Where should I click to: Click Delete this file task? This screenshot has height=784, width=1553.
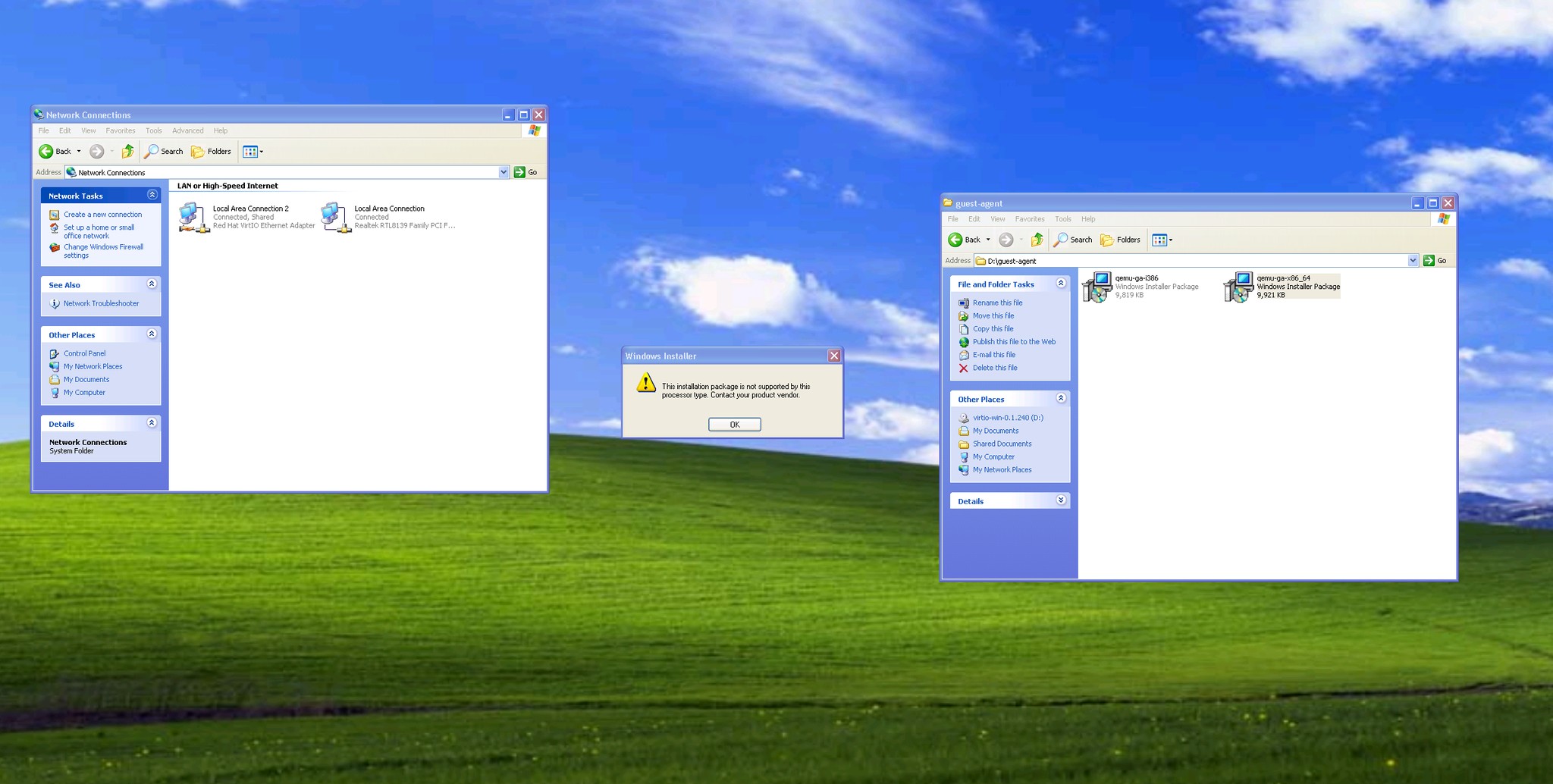[995, 368]
